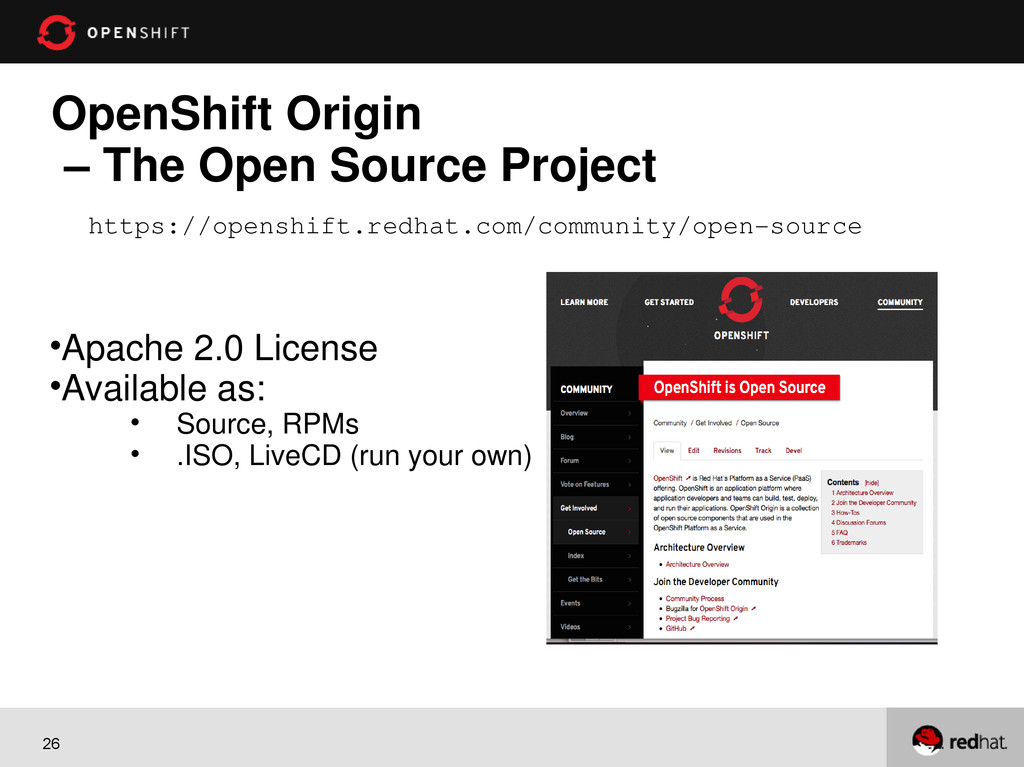
Task: Select Get the Bits in the sidebar
Action: click(x=595, y=579)
